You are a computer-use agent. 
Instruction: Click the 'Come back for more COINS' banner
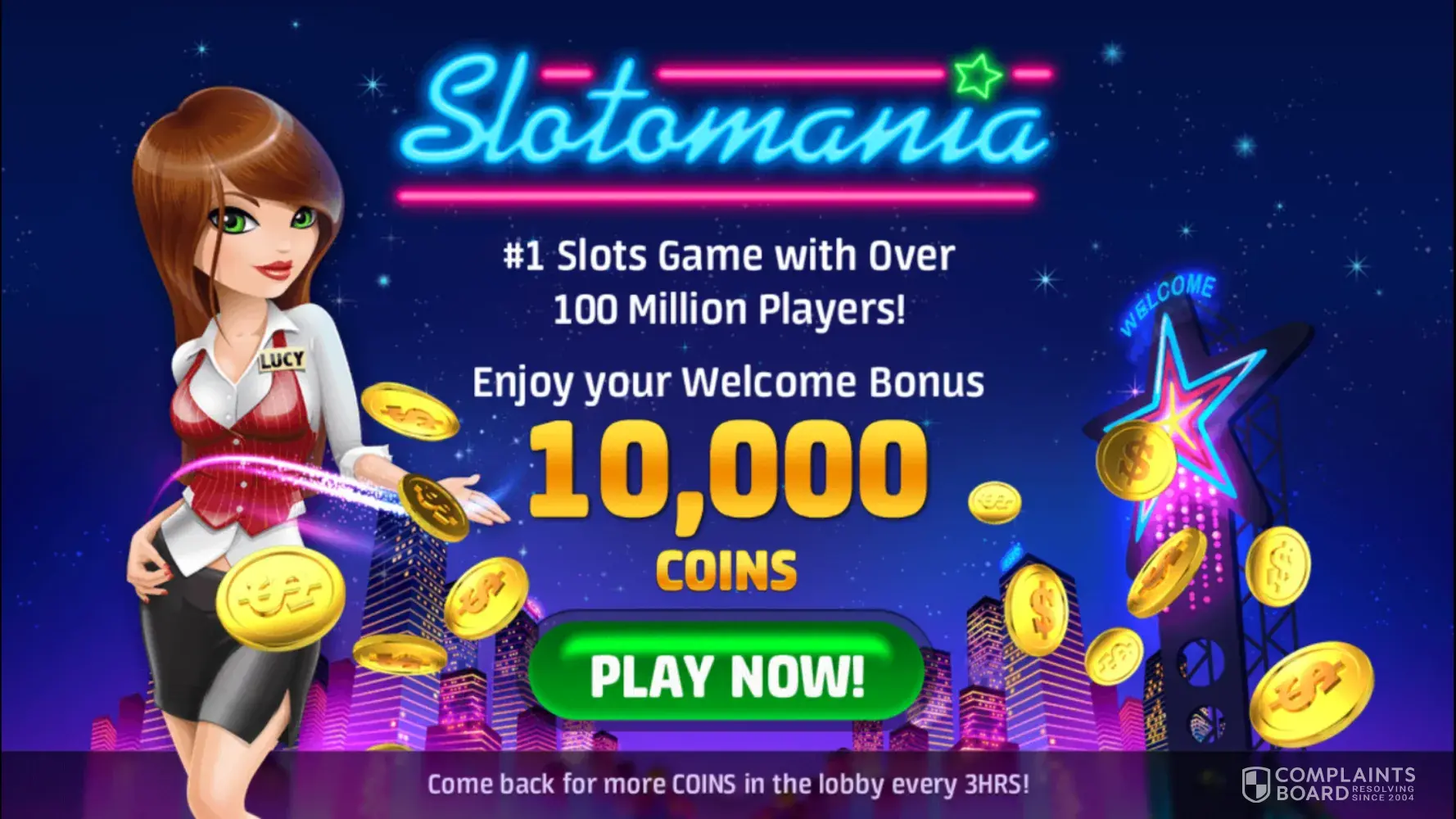[728, 784]
